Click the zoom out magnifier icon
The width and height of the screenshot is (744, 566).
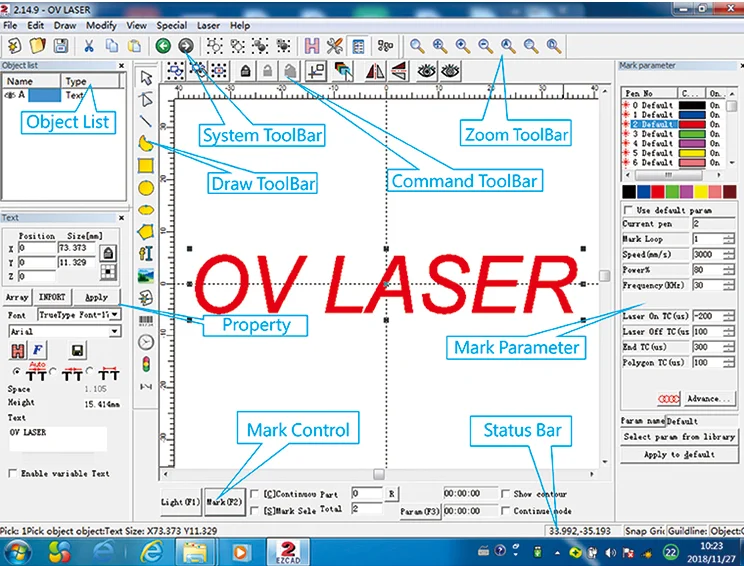click(485, 46)
